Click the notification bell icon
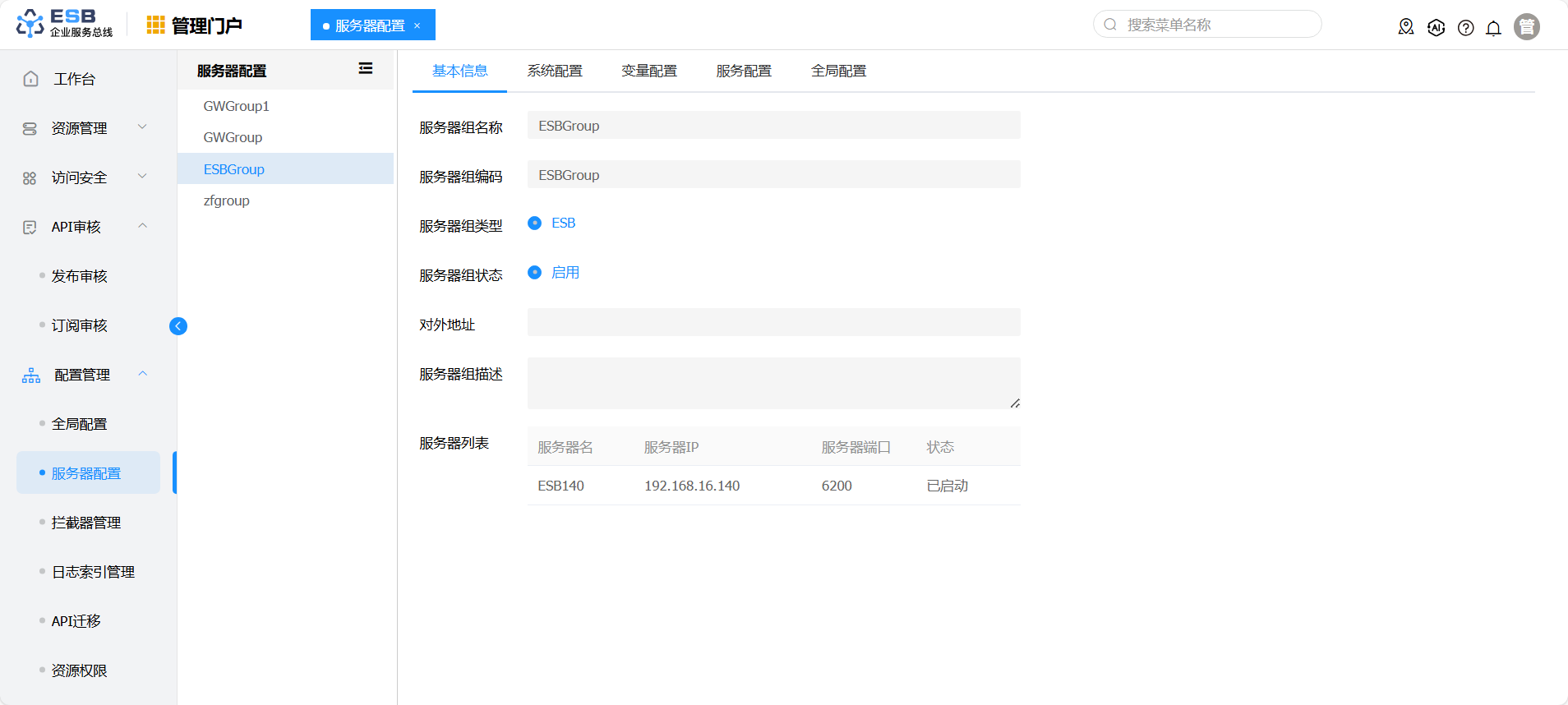 click(x=1493, y=28)
